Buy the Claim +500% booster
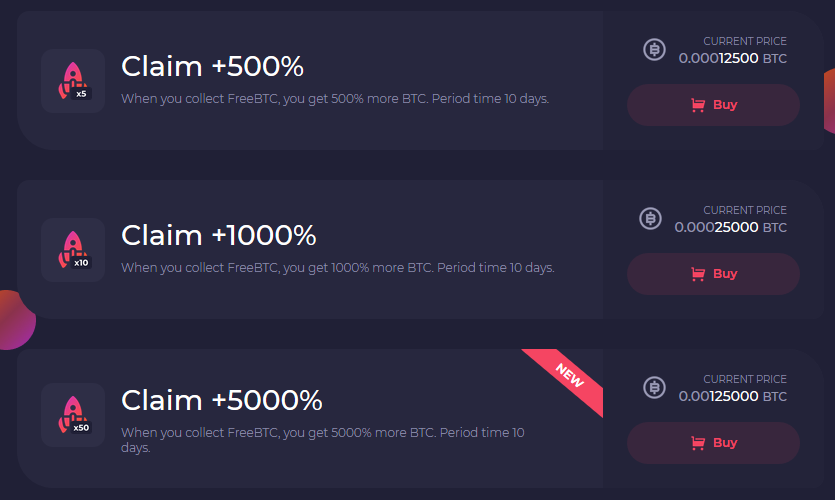The image size is (835, 500). pos(713,105)
